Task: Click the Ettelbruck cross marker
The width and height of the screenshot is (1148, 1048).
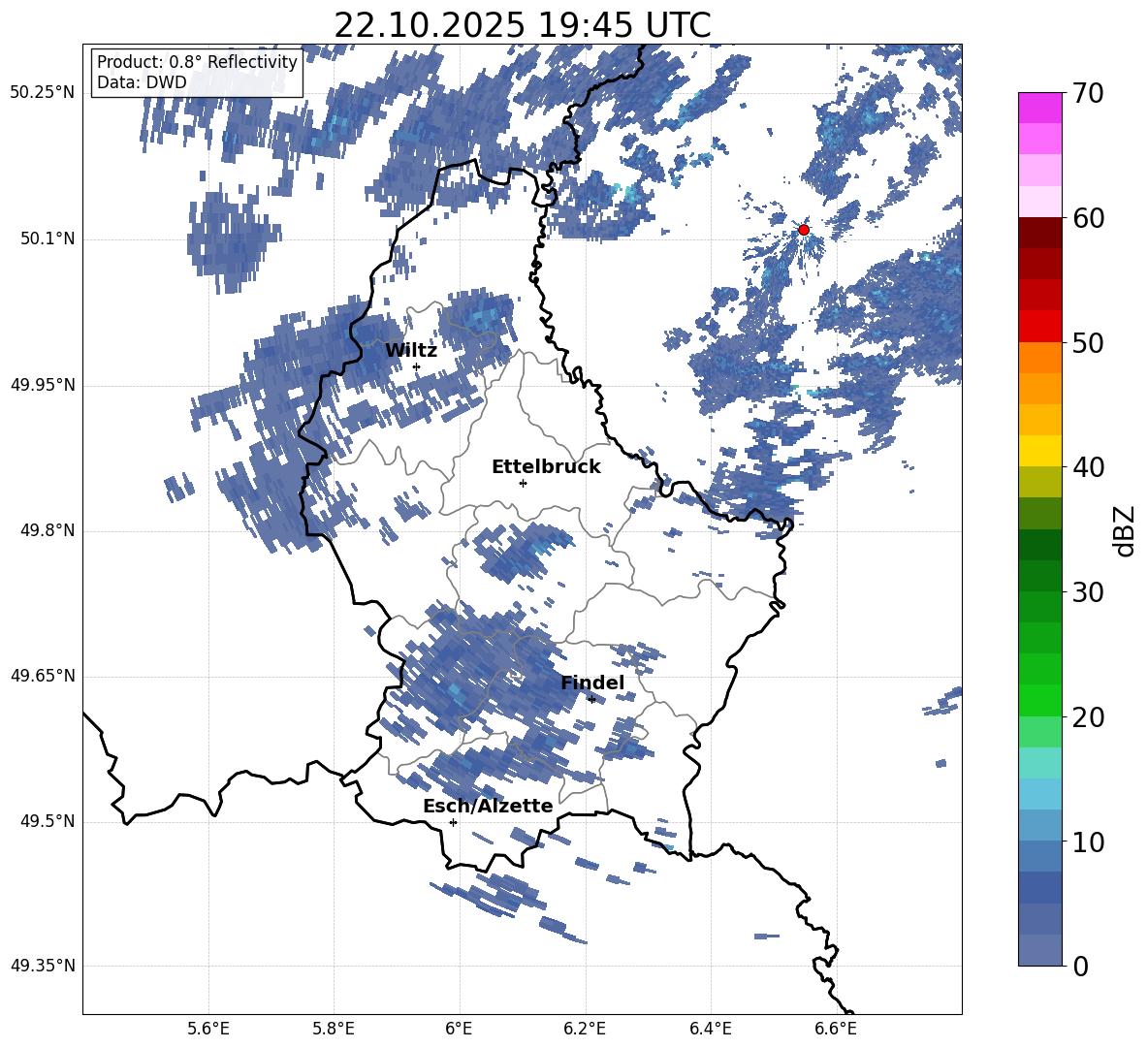Action: [x=523, y=483]
